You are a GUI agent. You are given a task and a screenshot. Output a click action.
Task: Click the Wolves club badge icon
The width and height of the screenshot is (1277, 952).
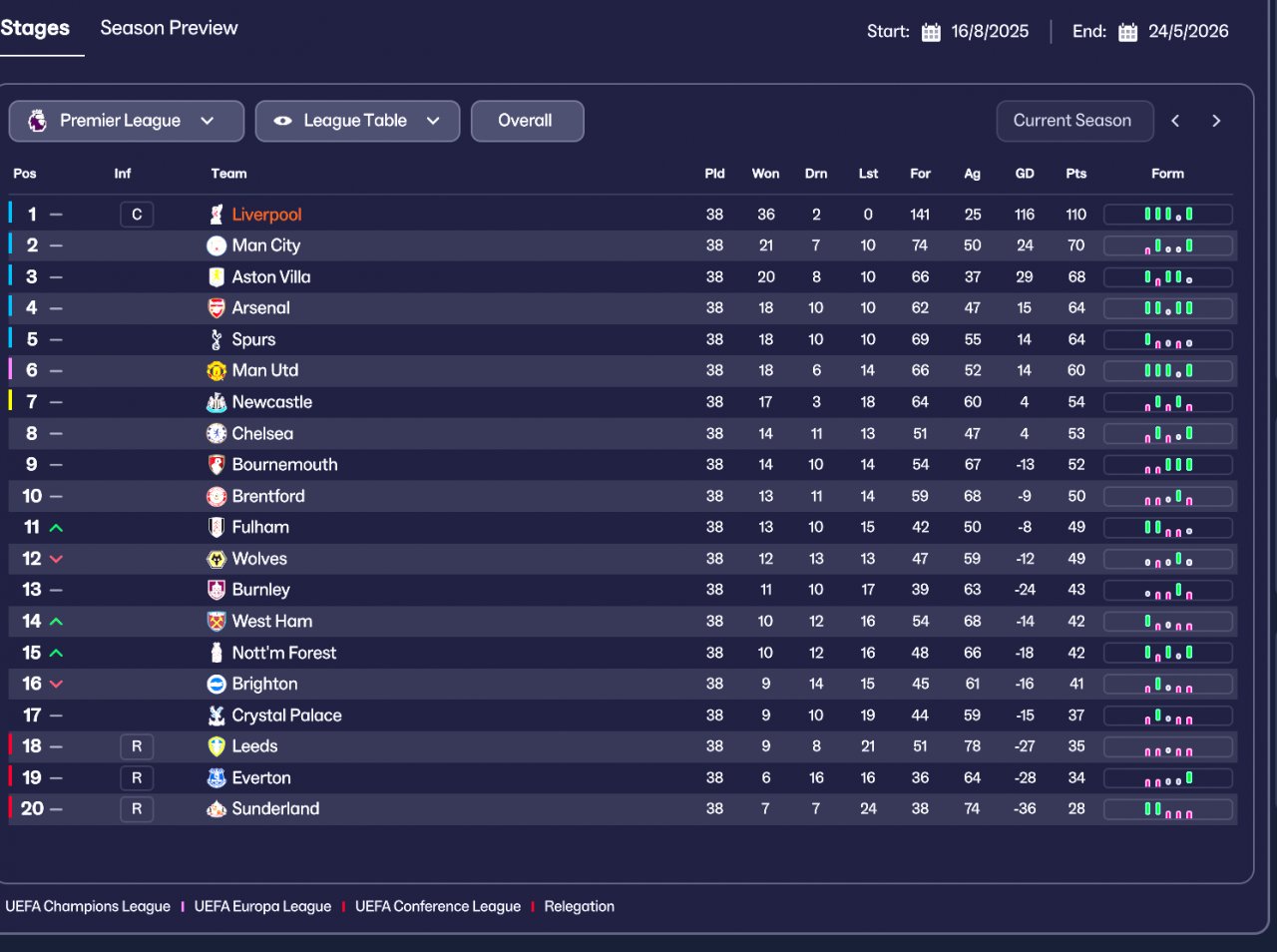point(216,559)
